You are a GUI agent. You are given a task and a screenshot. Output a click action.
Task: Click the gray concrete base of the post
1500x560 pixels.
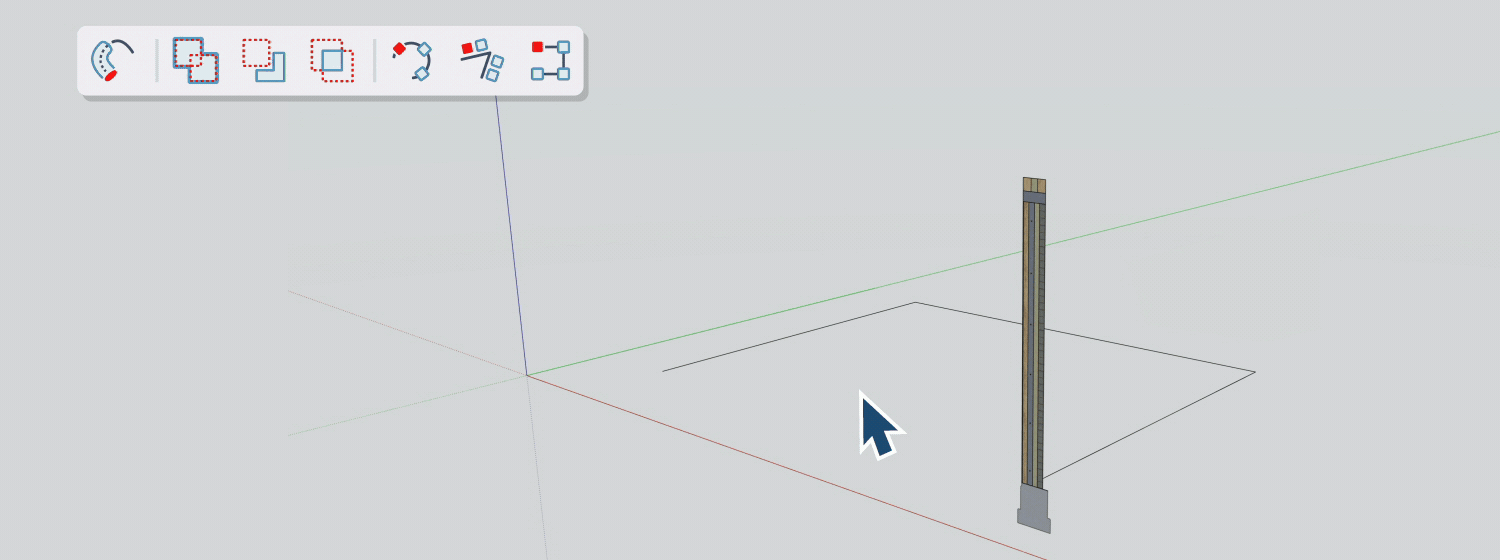click(x=1034, y=509)
